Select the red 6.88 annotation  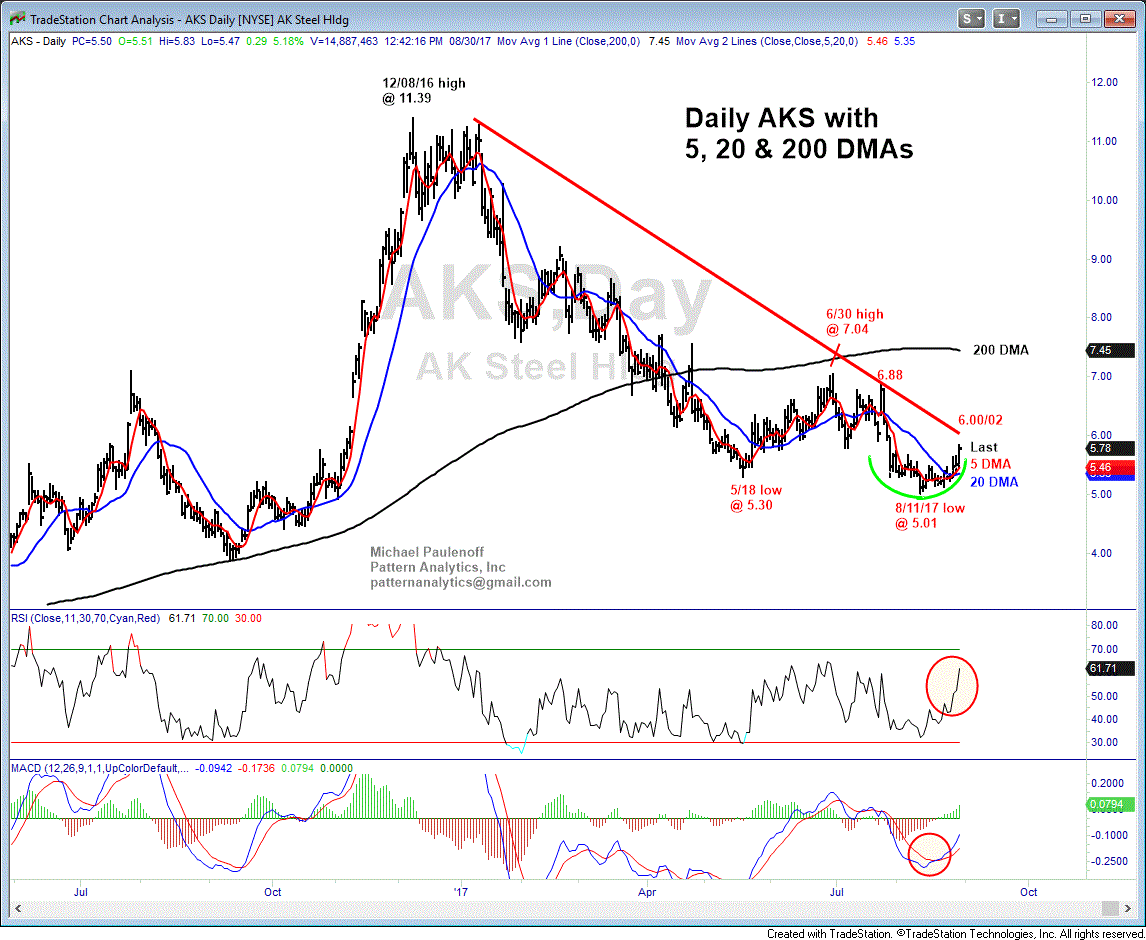[890, 375]
